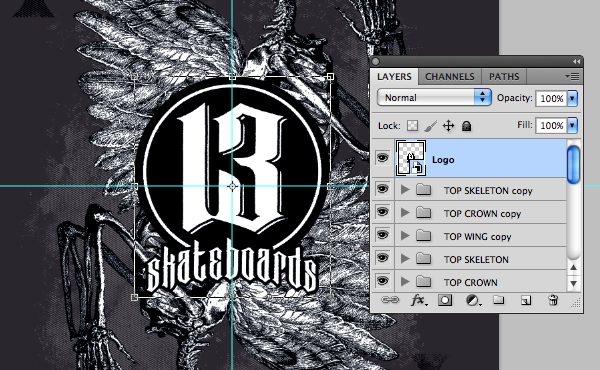600x370 pixels.
Task: Expand the TOP CROWN copy group
Action: click(x=405, y=213)
